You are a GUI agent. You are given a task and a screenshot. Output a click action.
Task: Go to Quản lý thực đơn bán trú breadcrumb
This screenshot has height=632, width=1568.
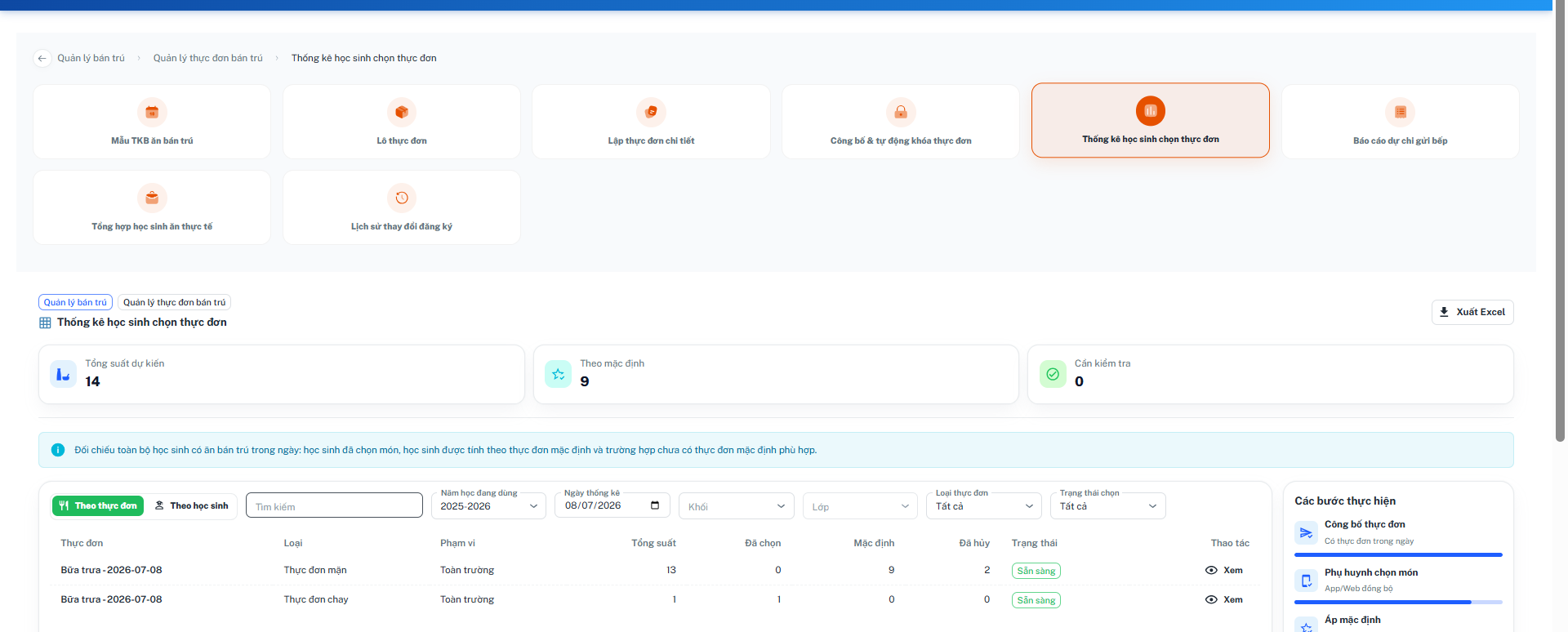pos(208,58)
